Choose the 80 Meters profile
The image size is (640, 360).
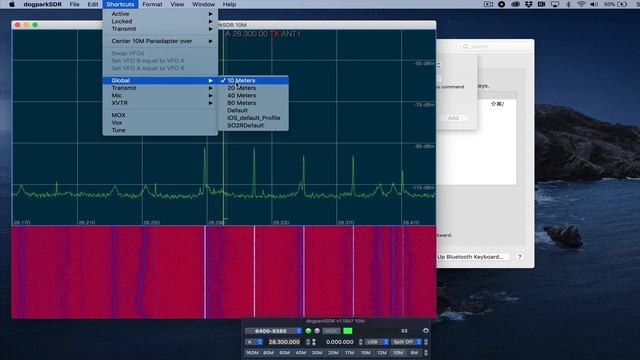pos(253,103)
